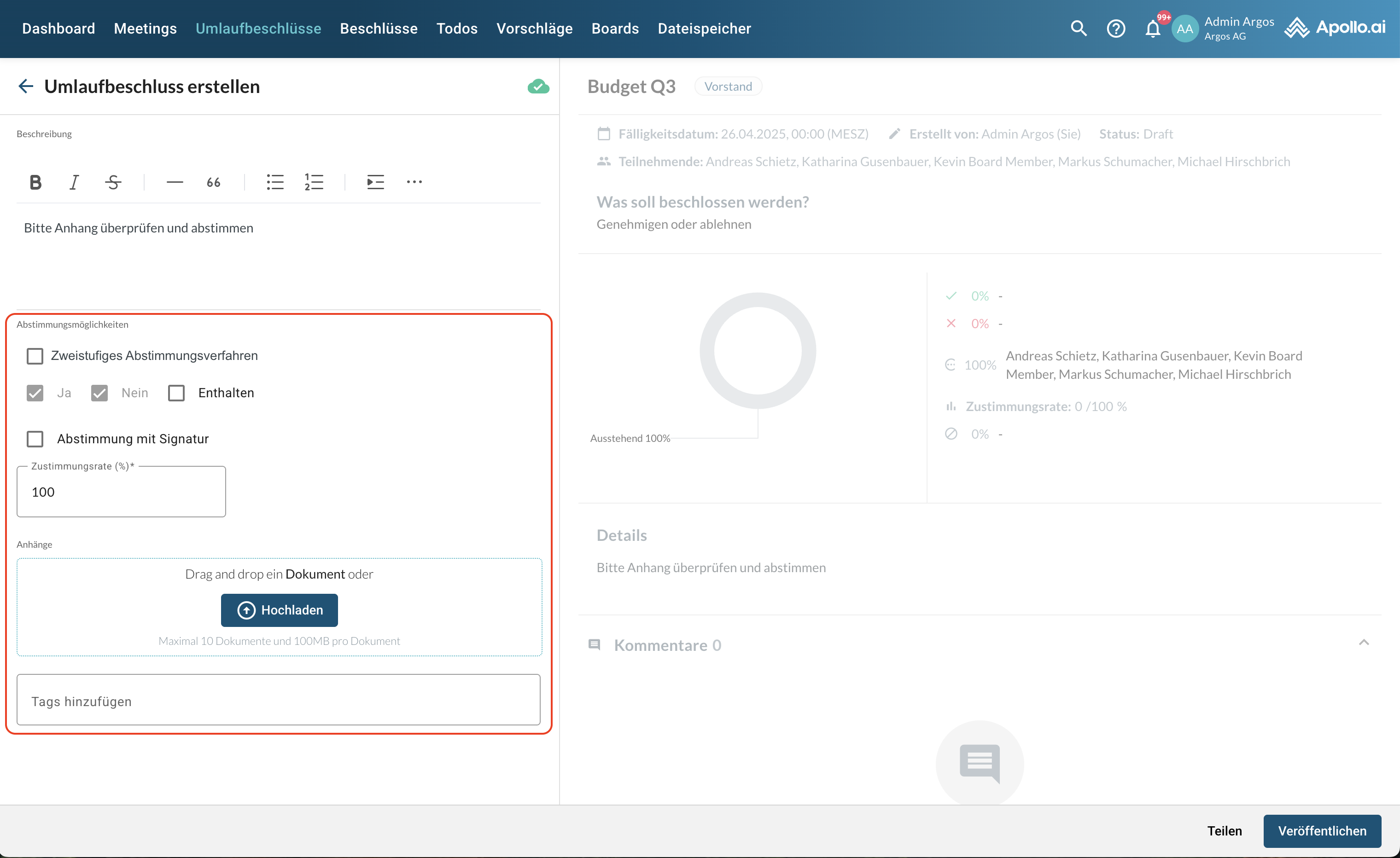Apply italic formatting to description
Screen dimensions: 1400x858
click(x=74, y=182)
